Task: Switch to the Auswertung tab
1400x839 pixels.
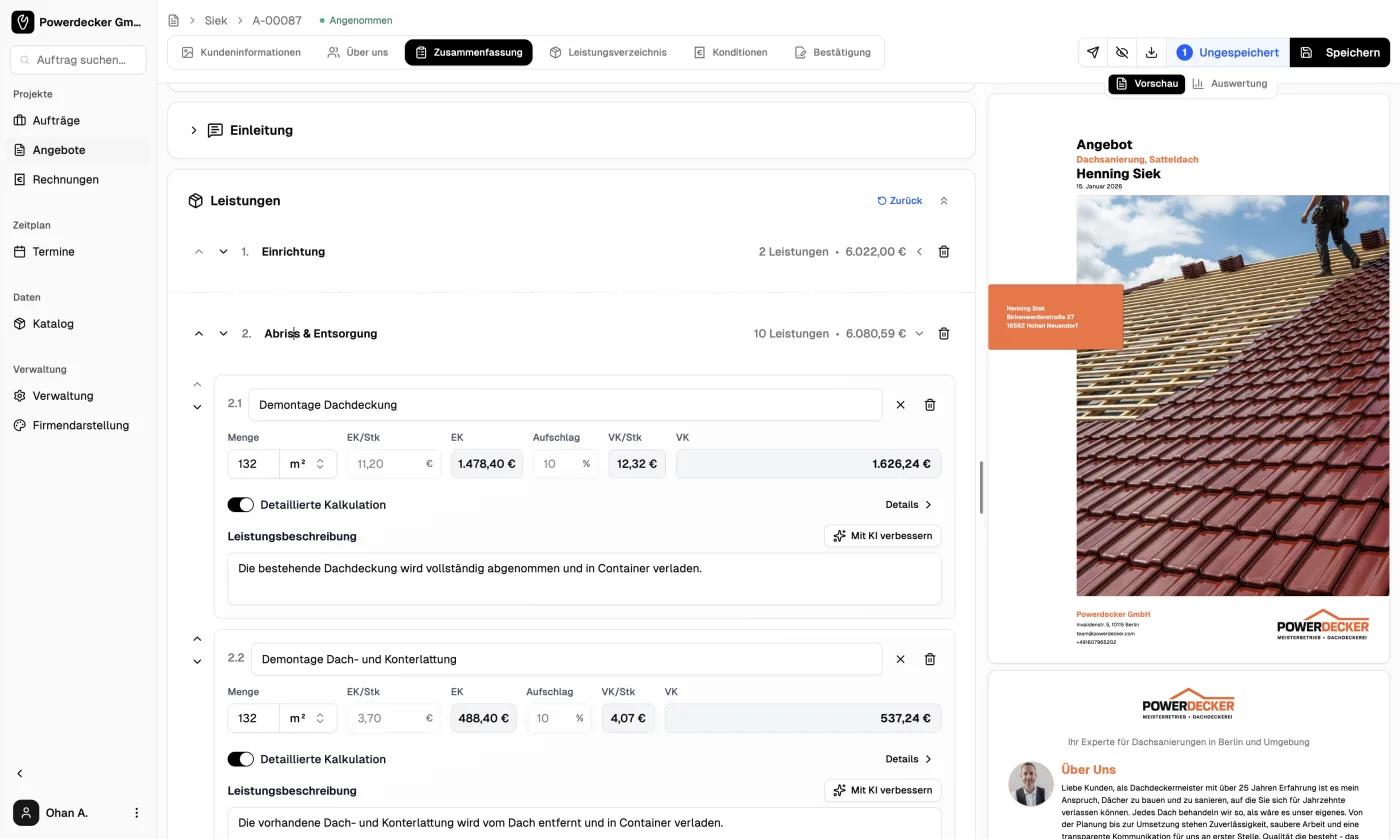Action: (1230, 84)
